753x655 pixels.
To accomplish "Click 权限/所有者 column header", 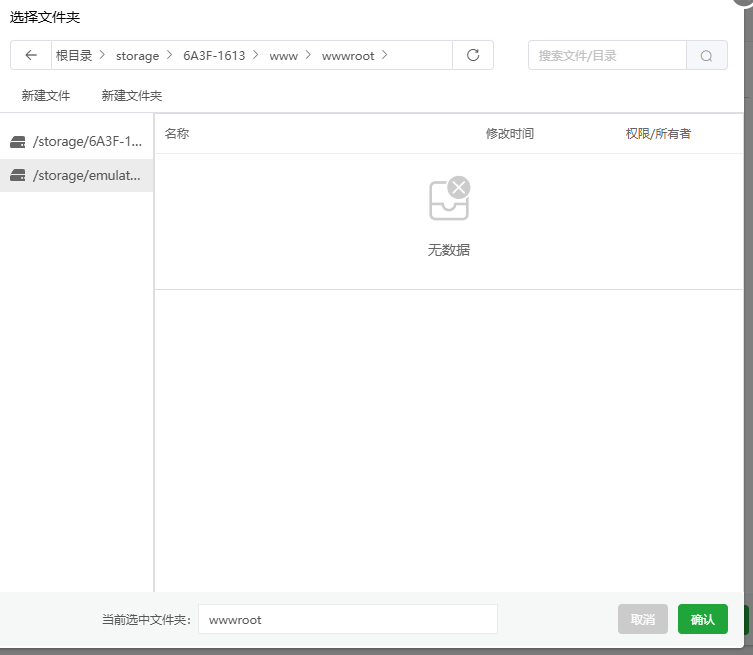I will tap(658, 133).
